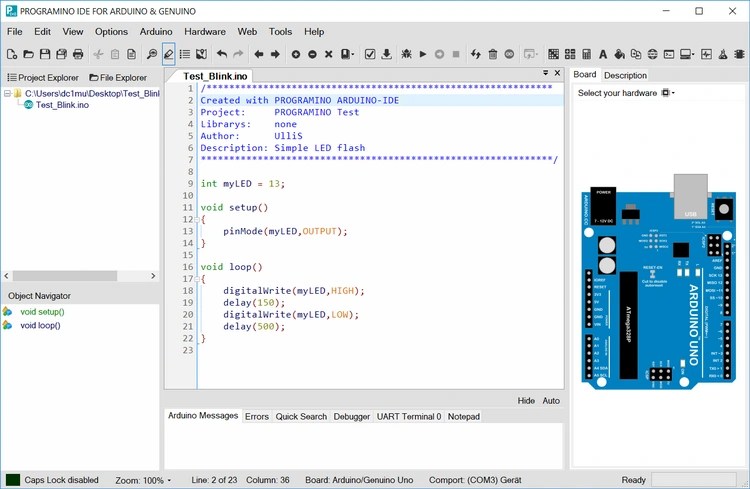Collapse the loop() code fold marker
This screenshot has width=750, height=489.
pos(197,279)
